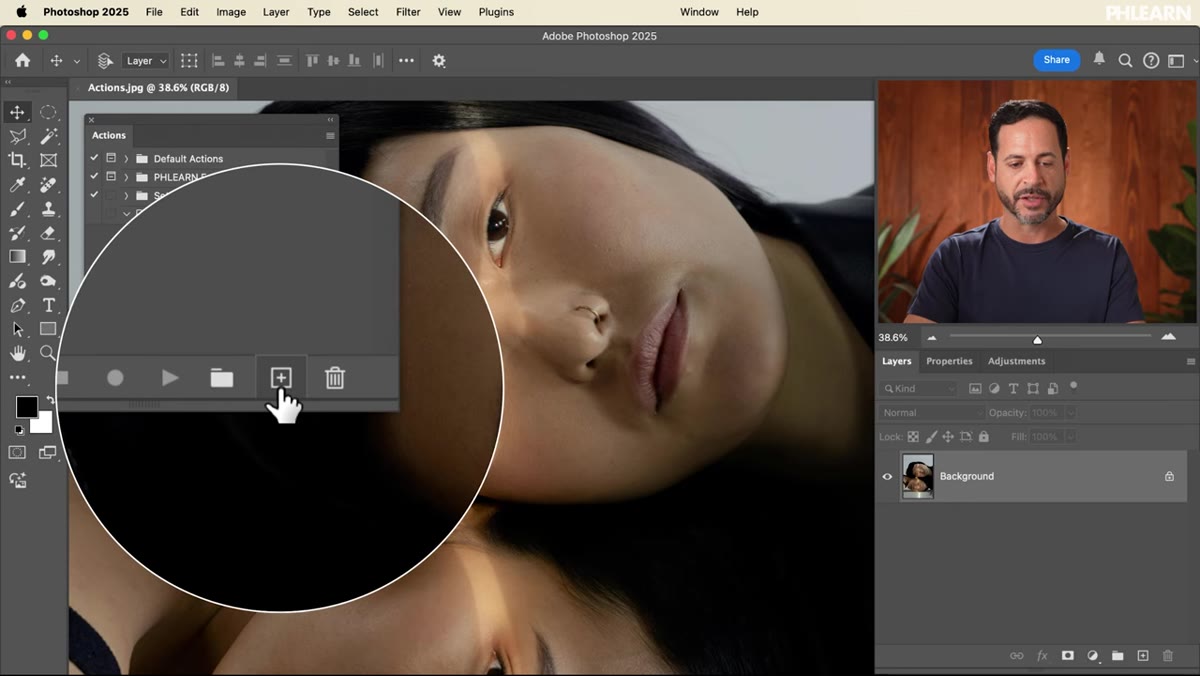
Task: Open the Layers panel menu
Action: click(1190, 361)
